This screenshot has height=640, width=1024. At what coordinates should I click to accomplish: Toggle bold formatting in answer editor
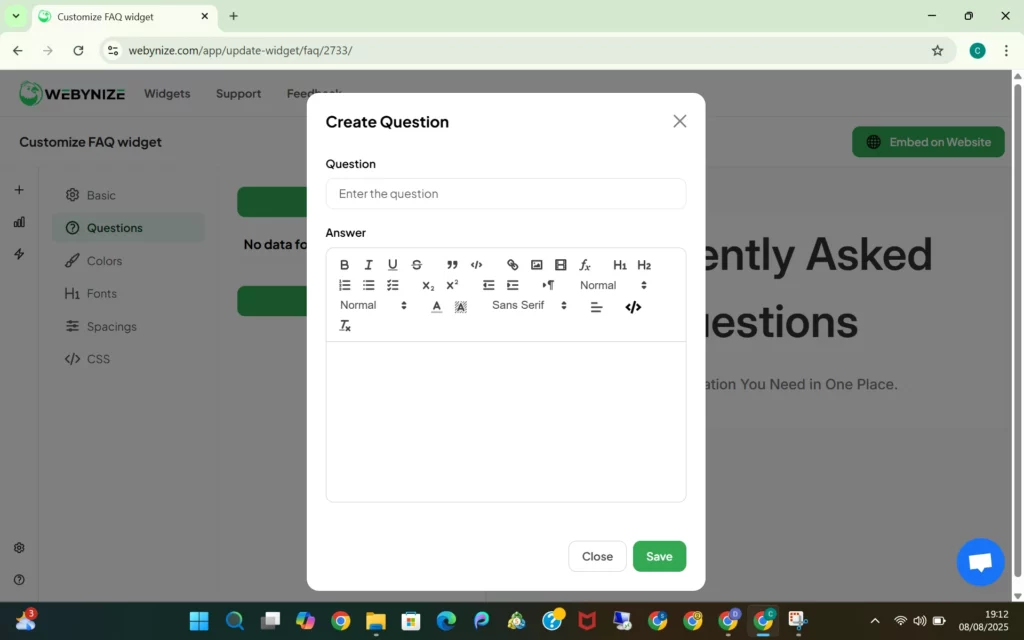point(344,264)
